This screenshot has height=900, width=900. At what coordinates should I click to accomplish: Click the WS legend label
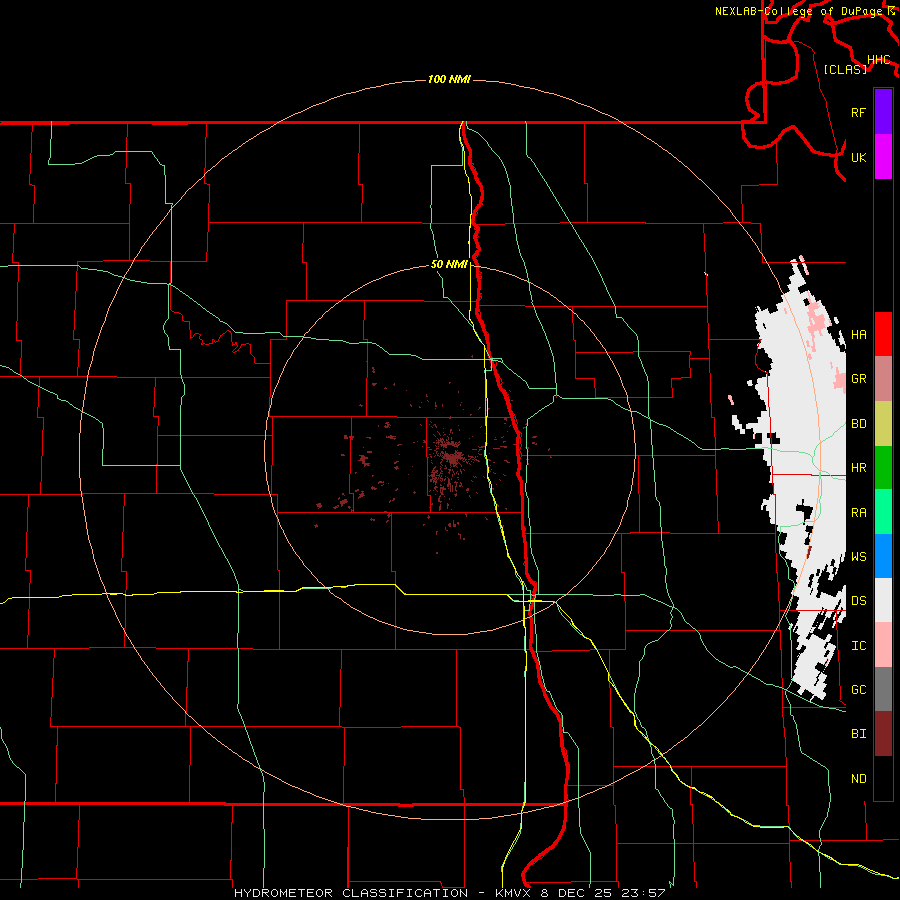(858, 556)
